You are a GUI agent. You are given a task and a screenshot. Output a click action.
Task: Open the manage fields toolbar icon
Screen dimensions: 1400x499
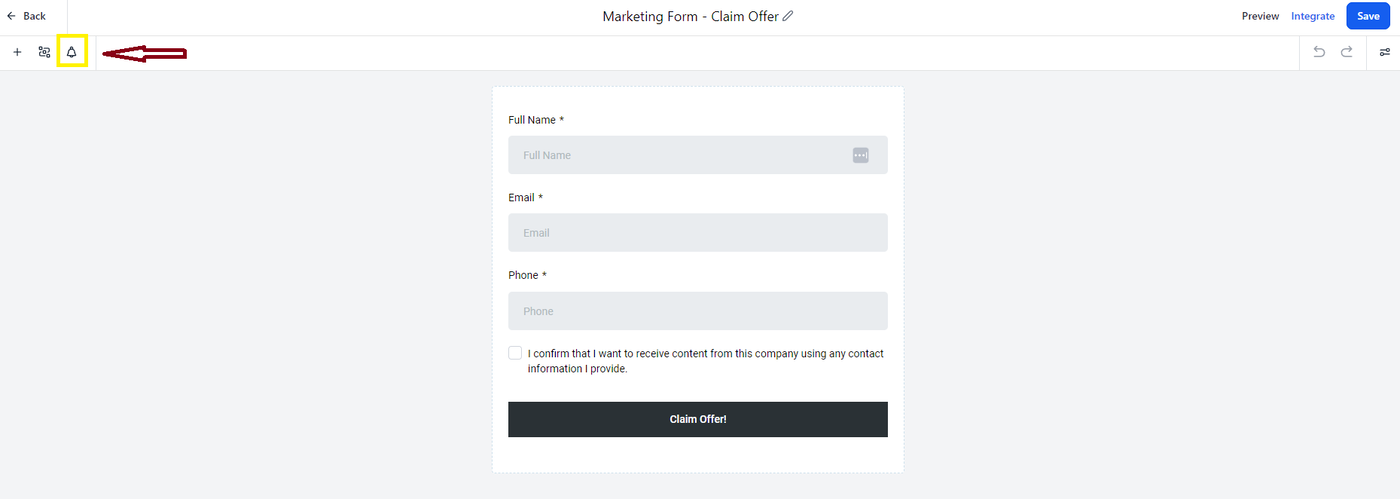coord(44,52)
